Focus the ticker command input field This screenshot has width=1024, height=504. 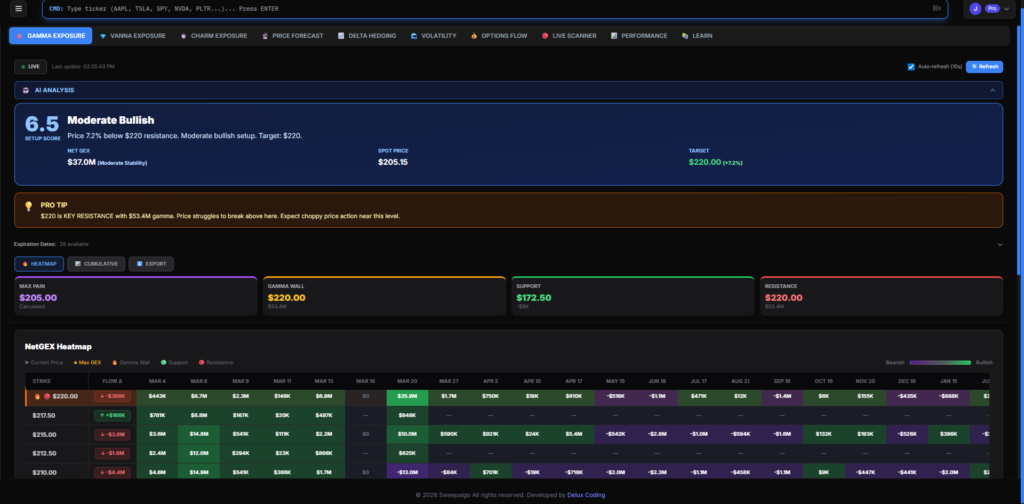coord(480,8)
